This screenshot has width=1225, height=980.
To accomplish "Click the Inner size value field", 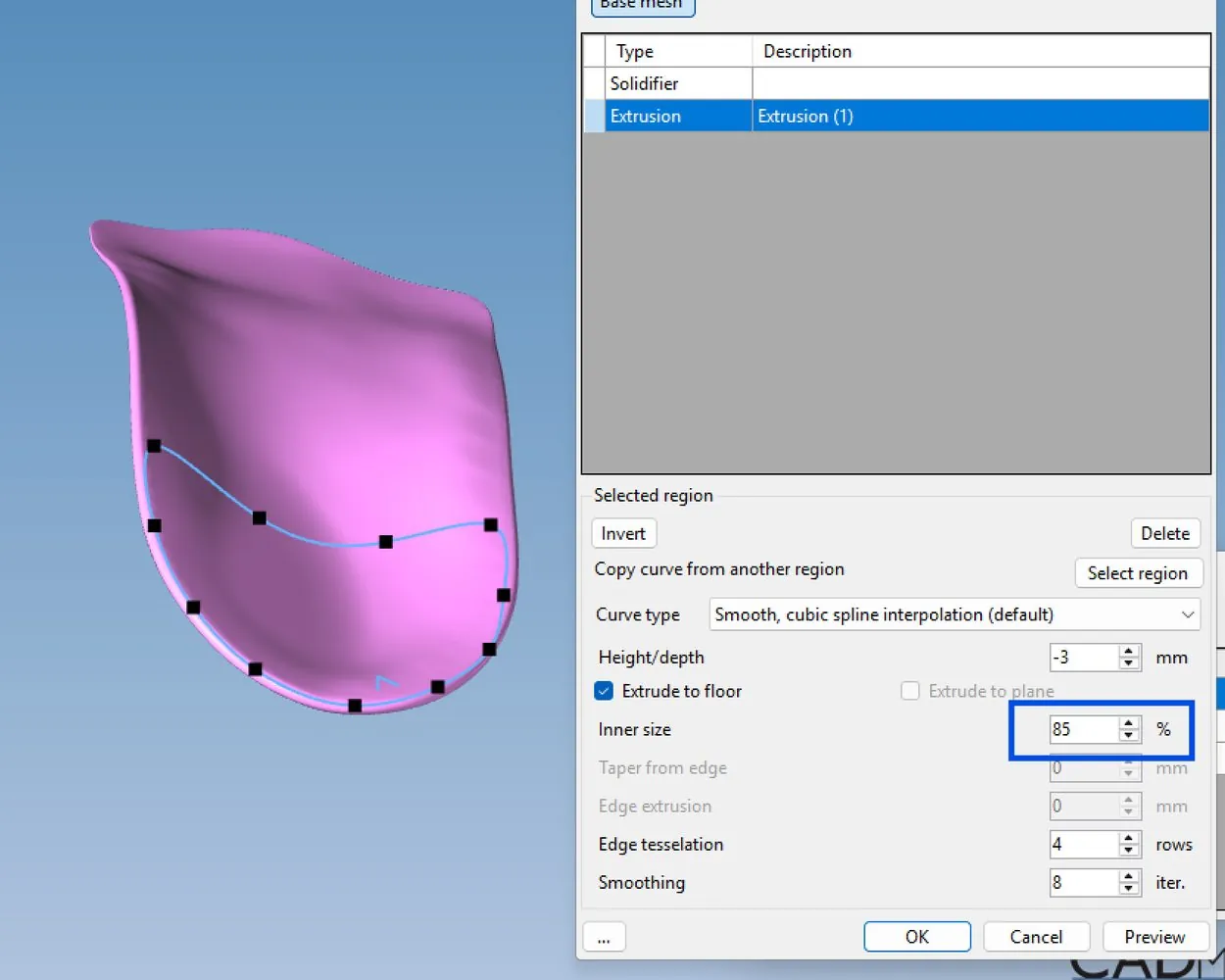I will click(x=1083, y=729).
